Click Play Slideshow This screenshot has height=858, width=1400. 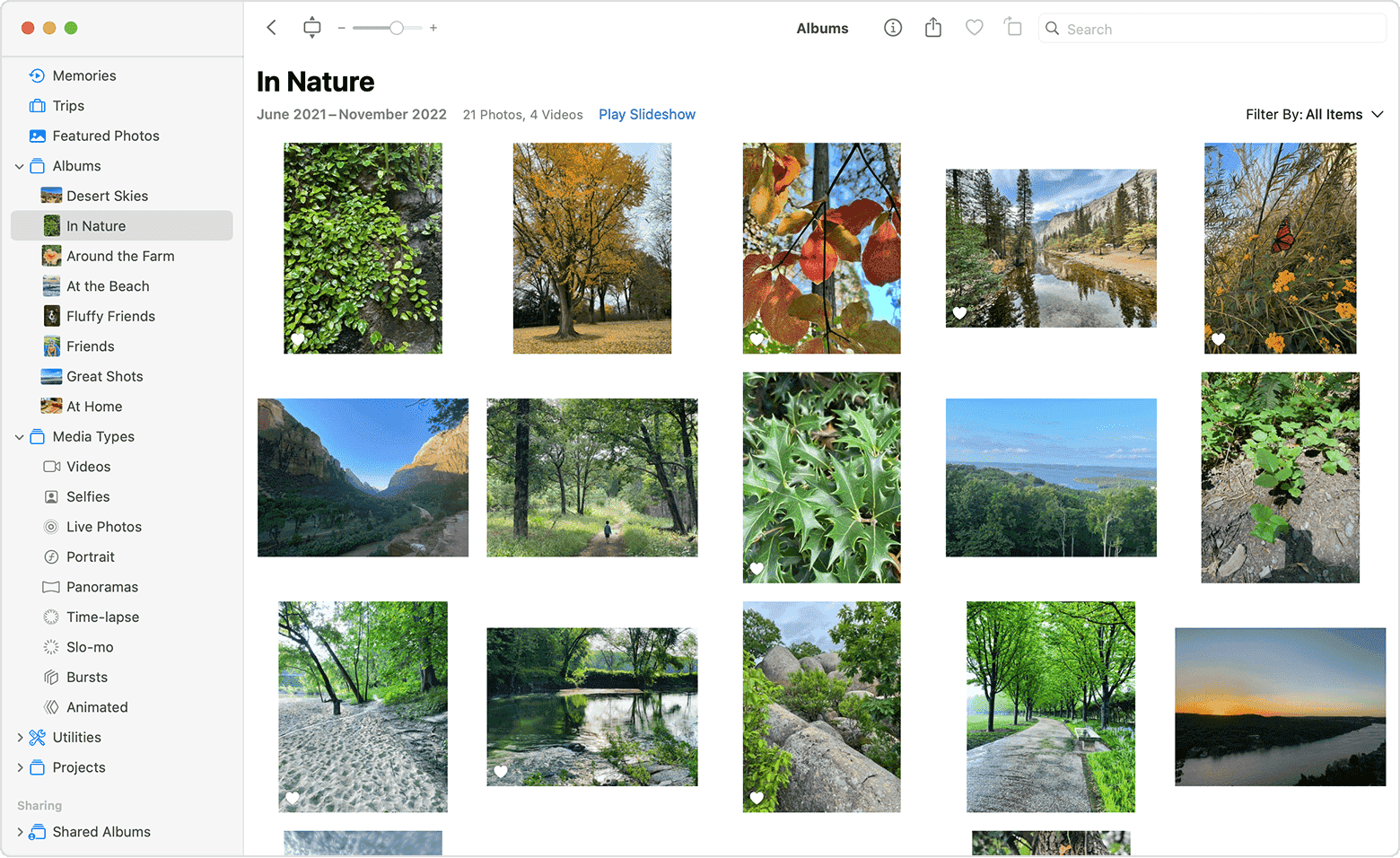click(x=647, y=114)
